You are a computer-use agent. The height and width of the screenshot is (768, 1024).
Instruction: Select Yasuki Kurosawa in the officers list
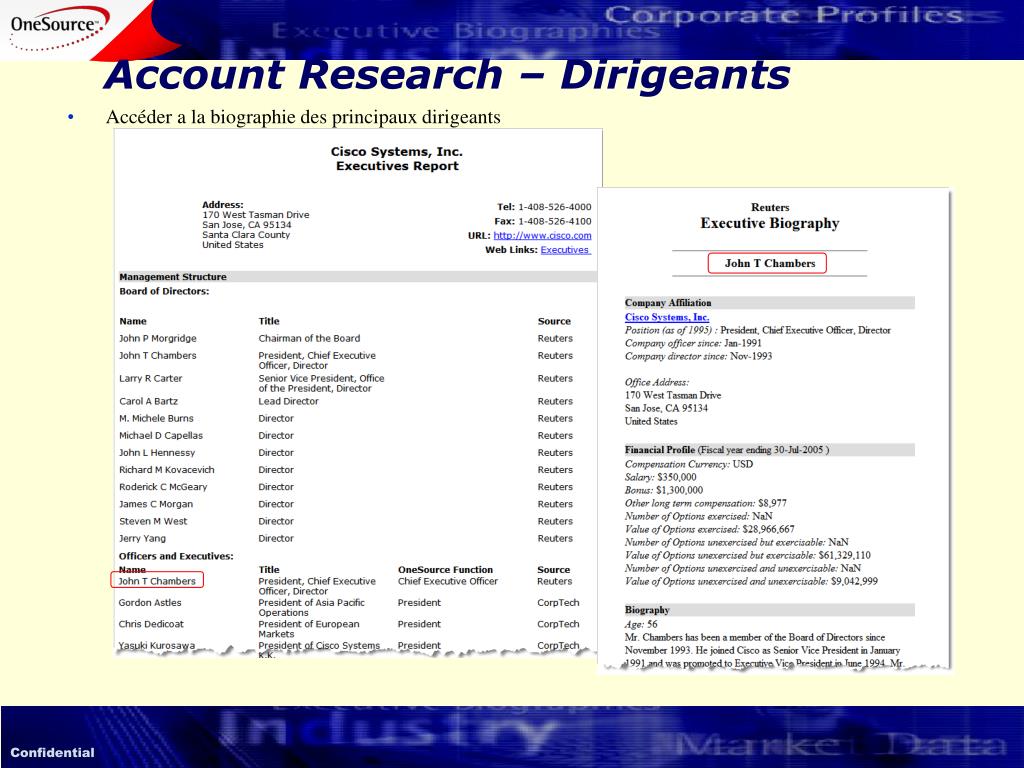point(156,645)
